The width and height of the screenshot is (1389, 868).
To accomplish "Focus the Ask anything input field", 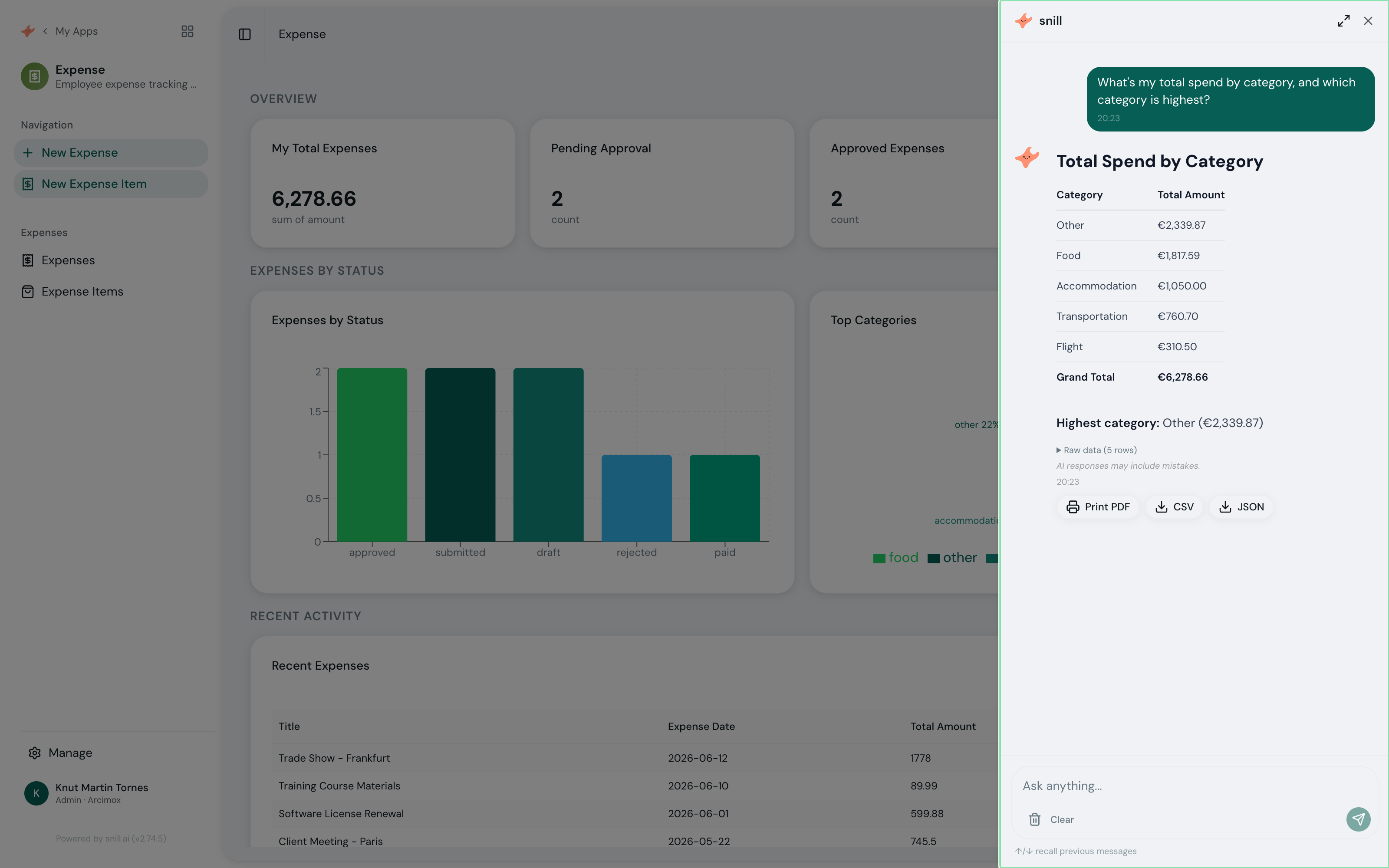I will (x=1194, y=786).
